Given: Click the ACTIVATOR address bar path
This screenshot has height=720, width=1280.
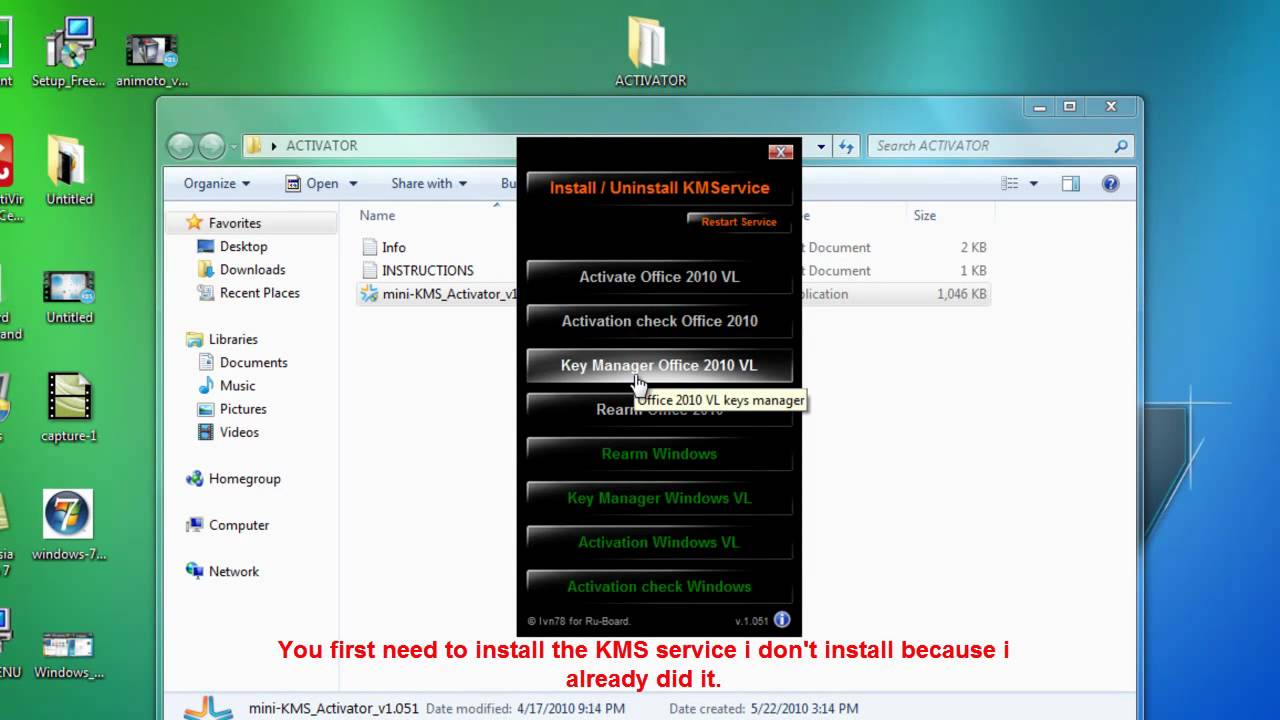Looking at the screenshot, I should [x=322, y=146].
